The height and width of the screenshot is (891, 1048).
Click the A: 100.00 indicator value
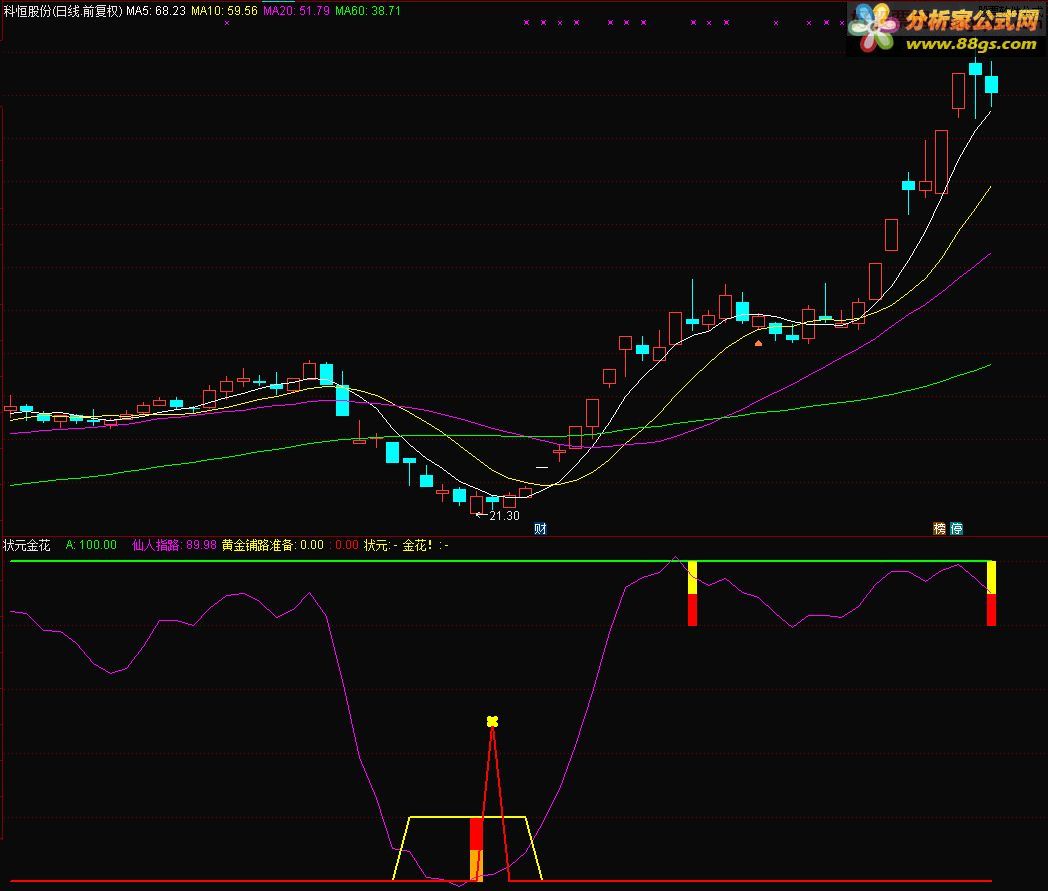point(91,545)
